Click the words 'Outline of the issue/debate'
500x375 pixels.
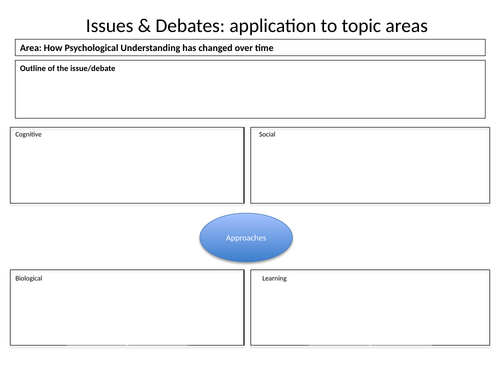pyautogui.click(x=67, y=68)
